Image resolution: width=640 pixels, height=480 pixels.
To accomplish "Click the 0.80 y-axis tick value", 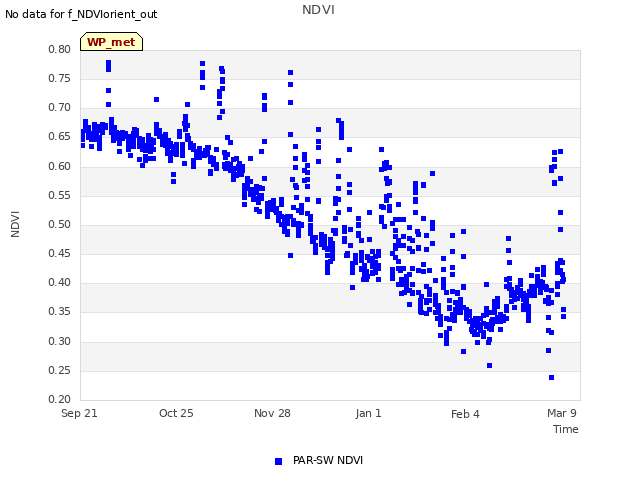I will (x=60, y=49).
